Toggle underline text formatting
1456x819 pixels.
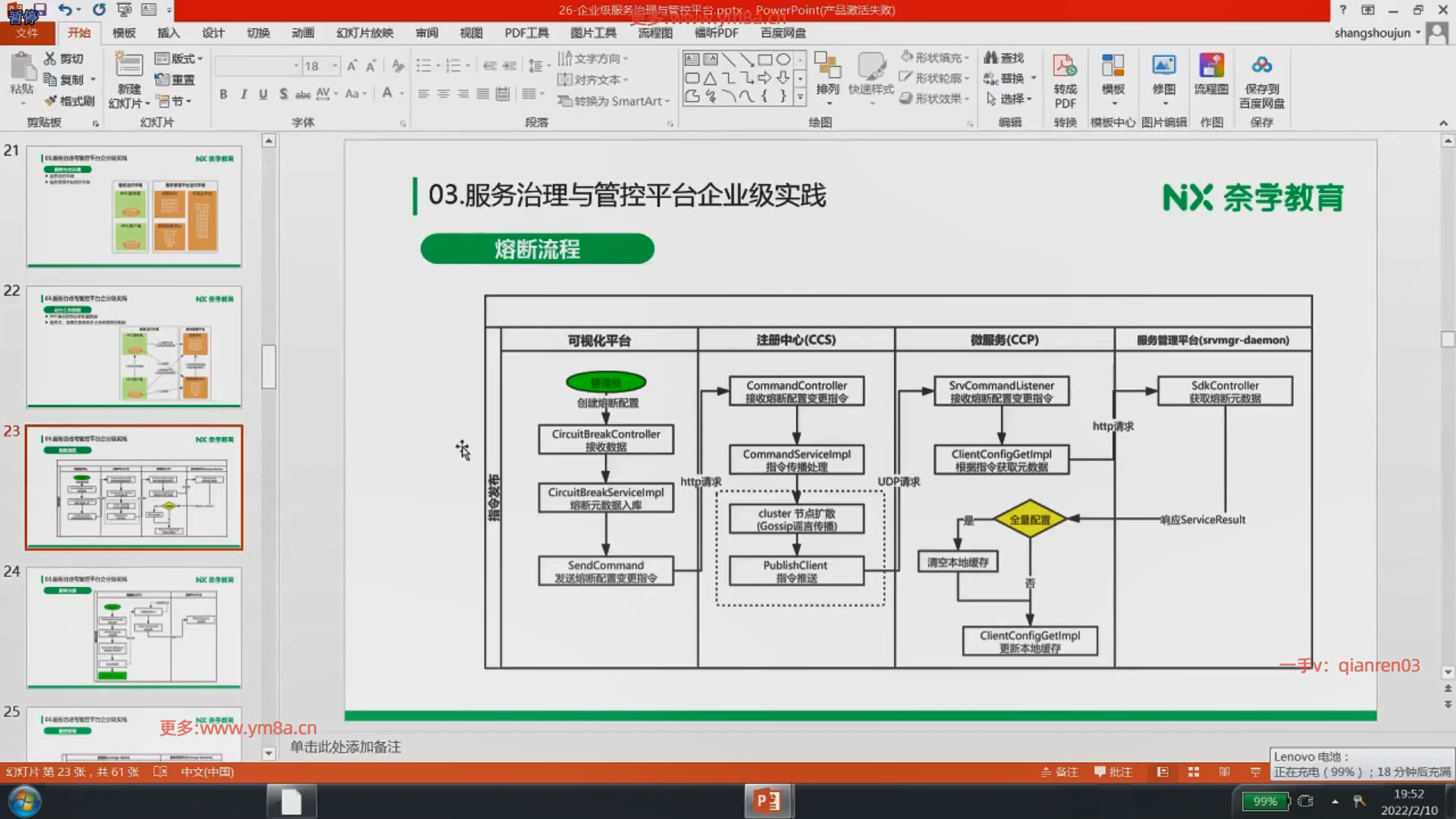click(263, 94)
